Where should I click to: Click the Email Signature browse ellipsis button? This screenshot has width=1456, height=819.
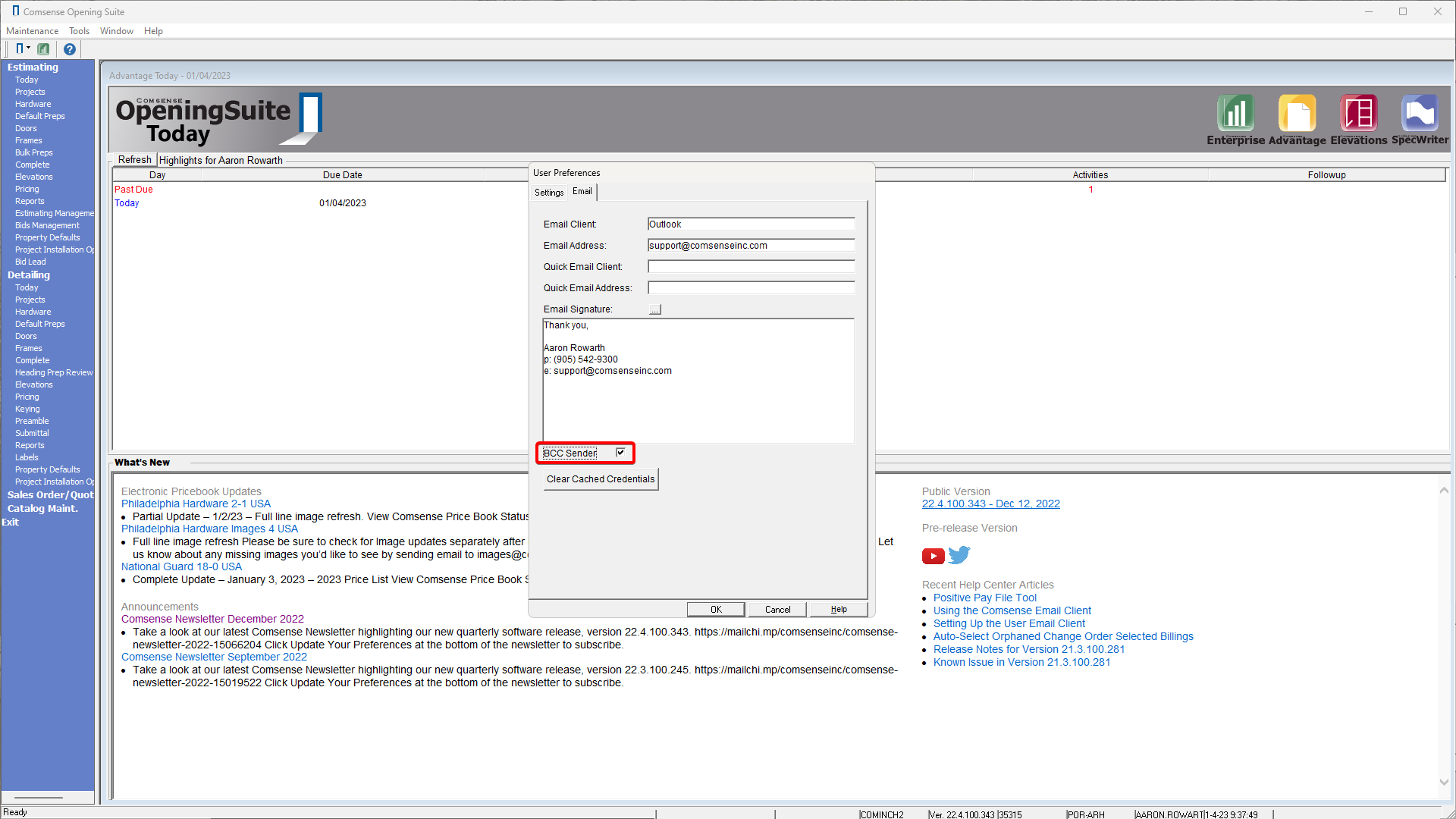pos(655,309)
